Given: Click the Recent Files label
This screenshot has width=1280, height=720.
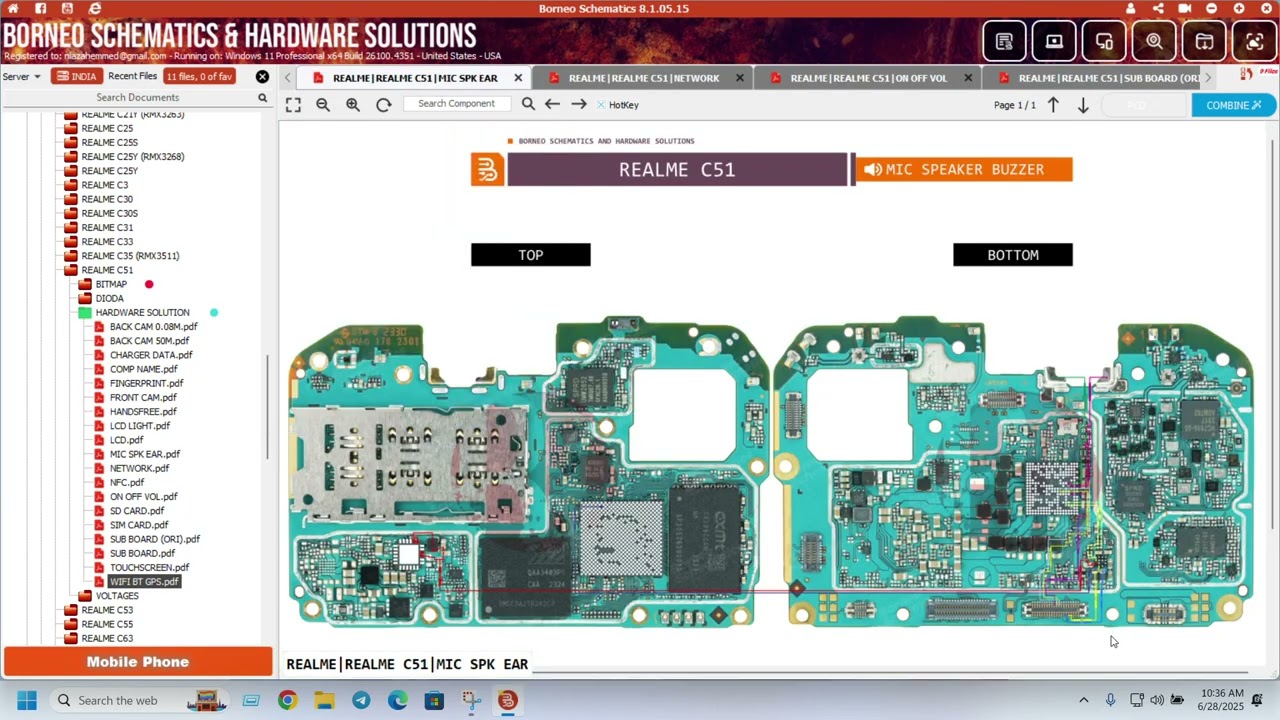Looking at the screenshot, I should (132, 77).
